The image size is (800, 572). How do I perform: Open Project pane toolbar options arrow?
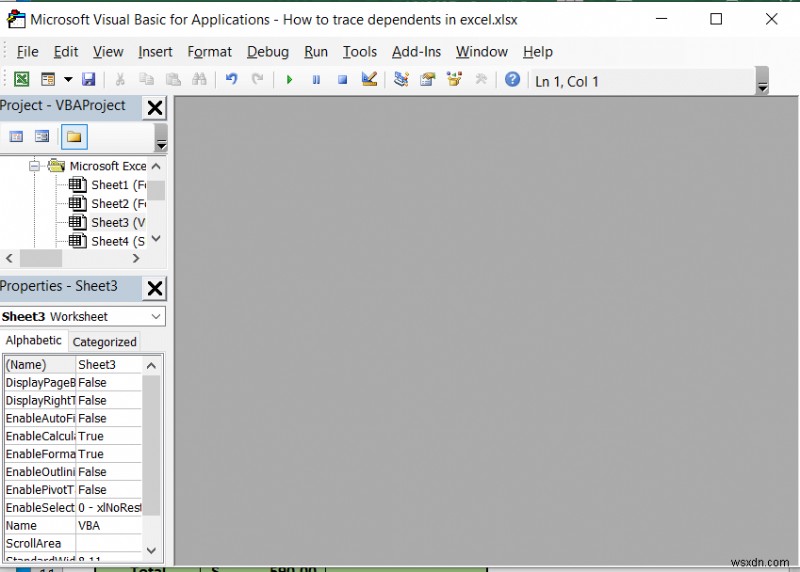[161, 138]
